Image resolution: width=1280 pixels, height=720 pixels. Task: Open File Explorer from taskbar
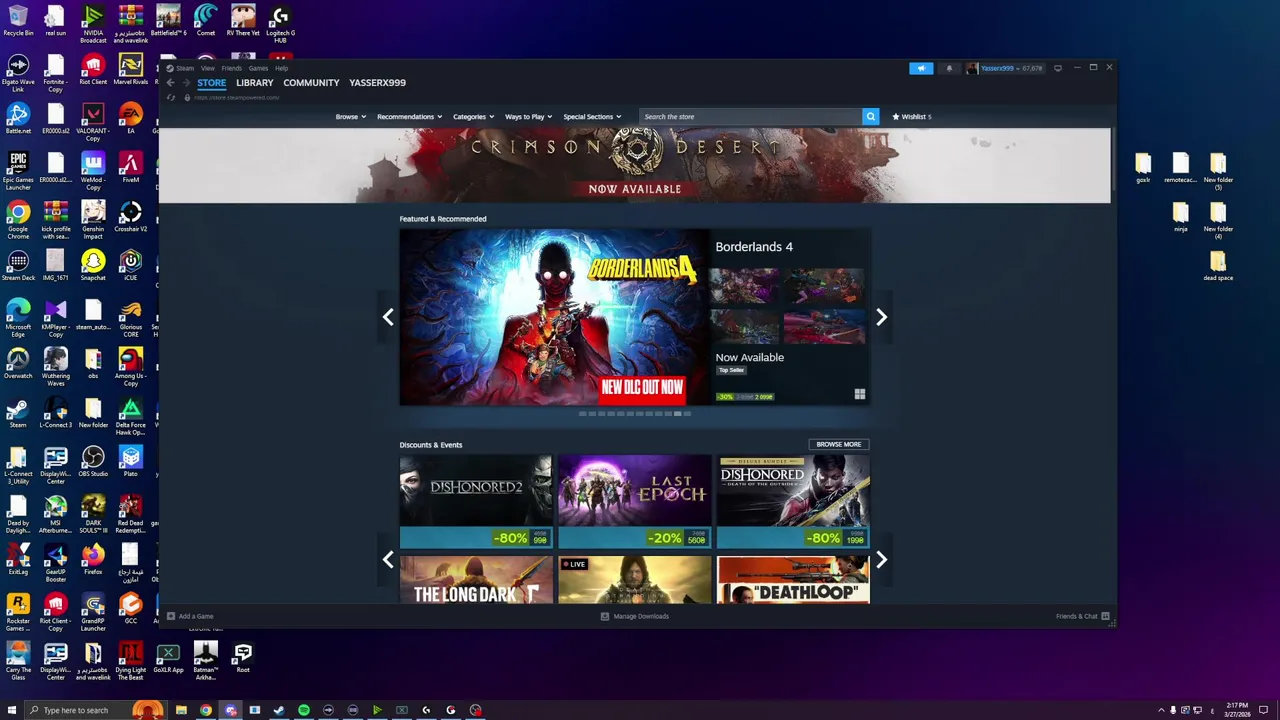click(x=181, y=710)
